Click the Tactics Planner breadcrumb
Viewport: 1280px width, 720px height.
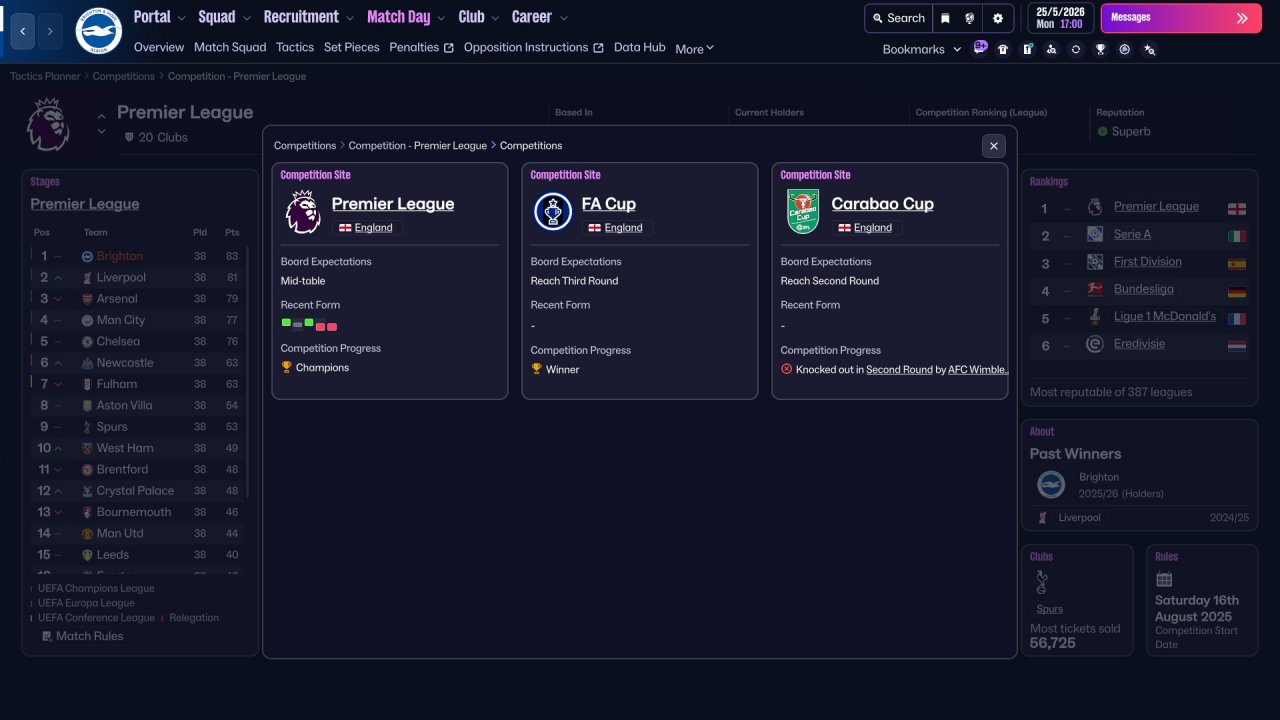pyautogui.click(x=45, y=76)
